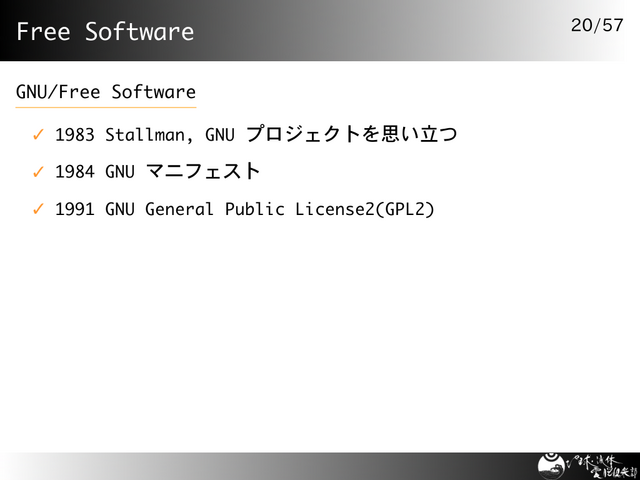
Task: Select the '1983 Stallman, GNU' bullet text
Action: tap(145, 134)
